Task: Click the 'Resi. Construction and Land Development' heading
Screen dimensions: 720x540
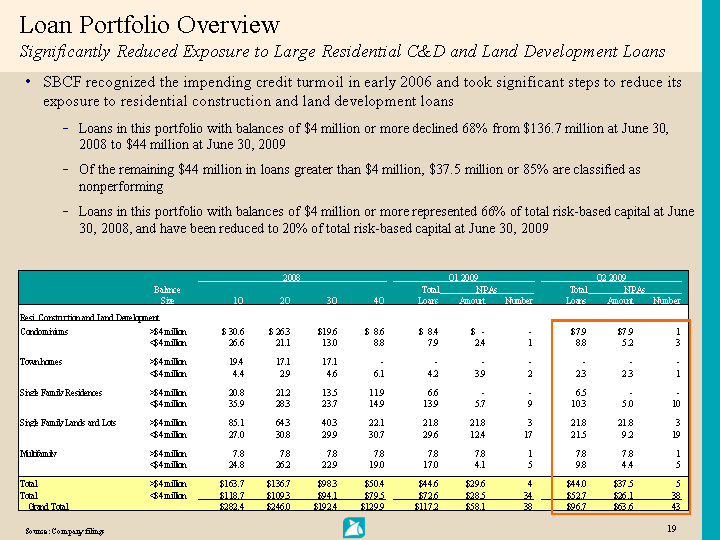Action: 89,317
